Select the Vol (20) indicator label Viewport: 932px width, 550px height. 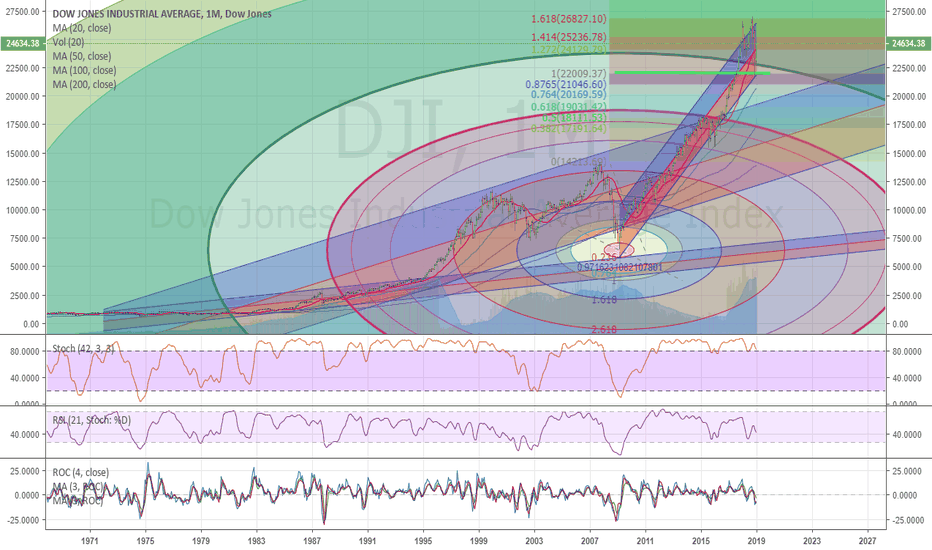[68, 42]
